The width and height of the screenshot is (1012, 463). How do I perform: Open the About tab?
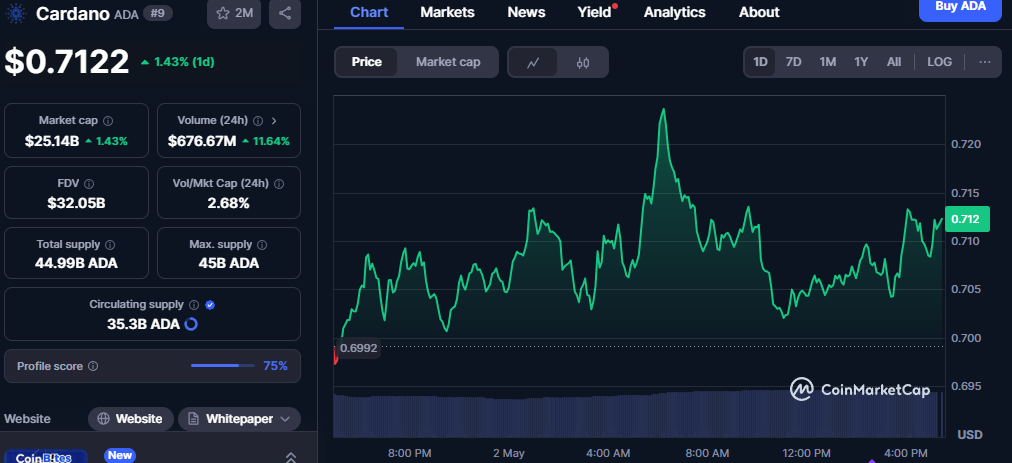[759, 12]
